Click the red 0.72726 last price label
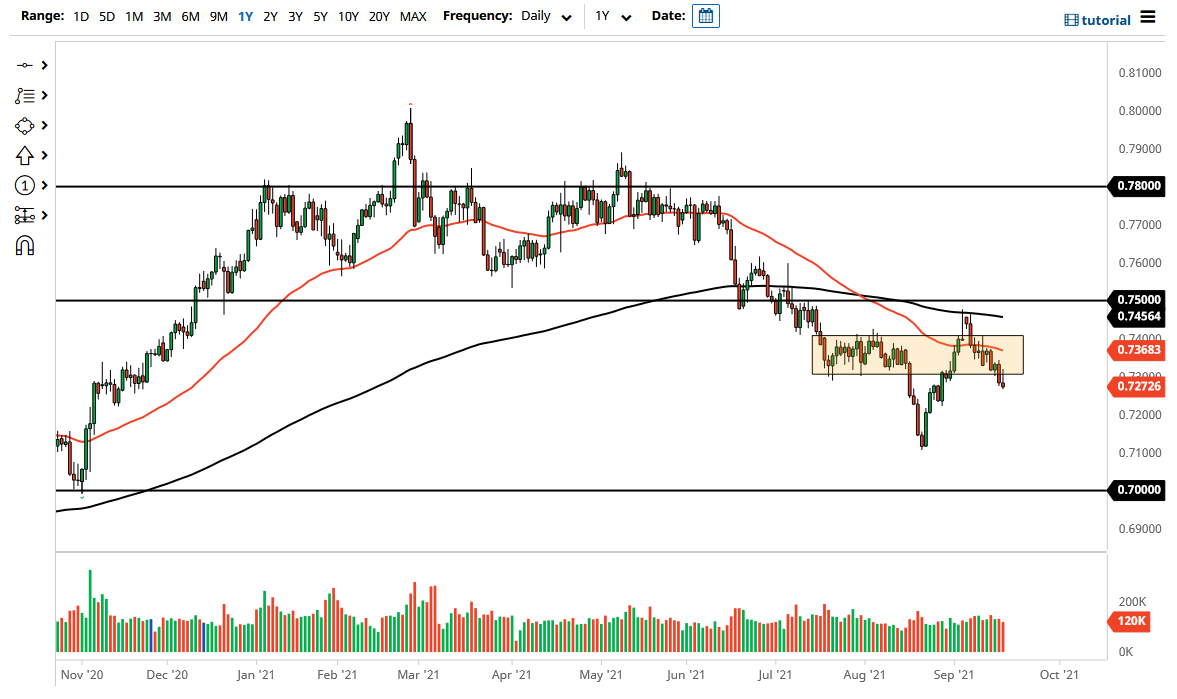The image size is (1177, 699). pos(1138,387)
